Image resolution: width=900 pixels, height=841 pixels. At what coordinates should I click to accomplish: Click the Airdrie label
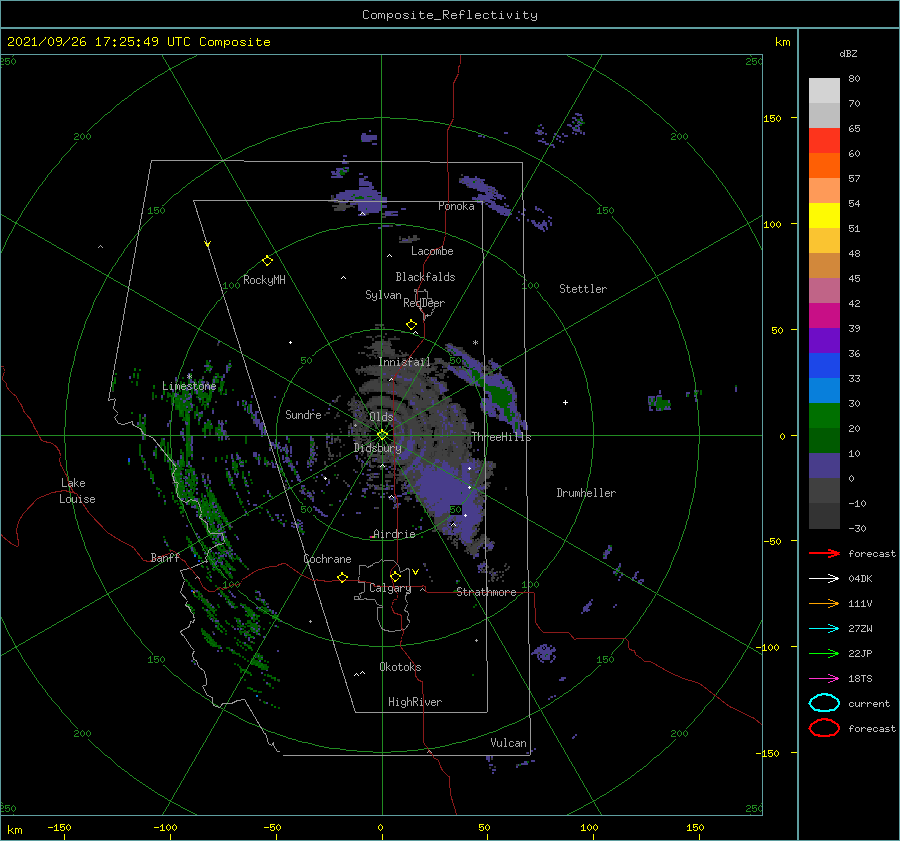pos(394,534)
